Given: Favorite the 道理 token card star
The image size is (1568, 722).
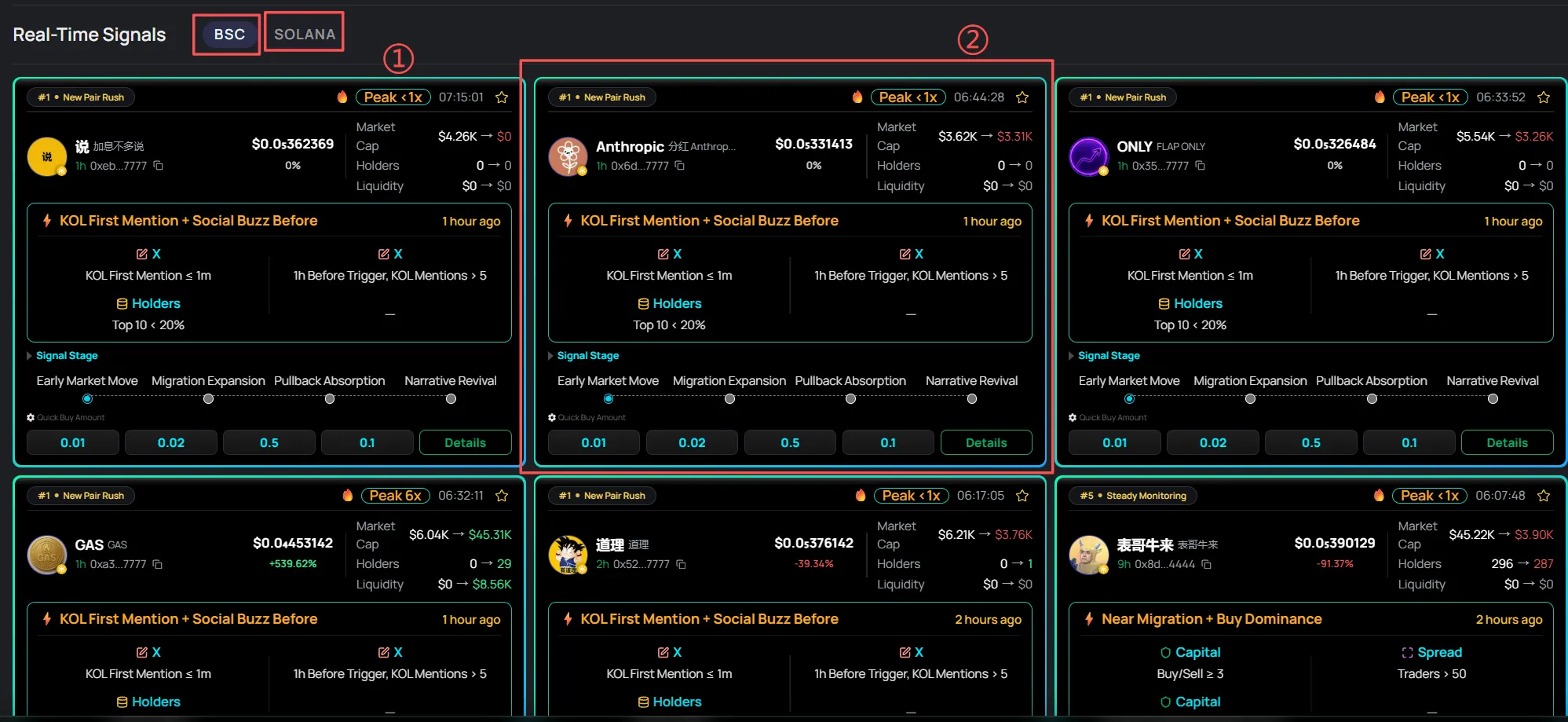Looking at the screenshot, I should (1022, 496).
